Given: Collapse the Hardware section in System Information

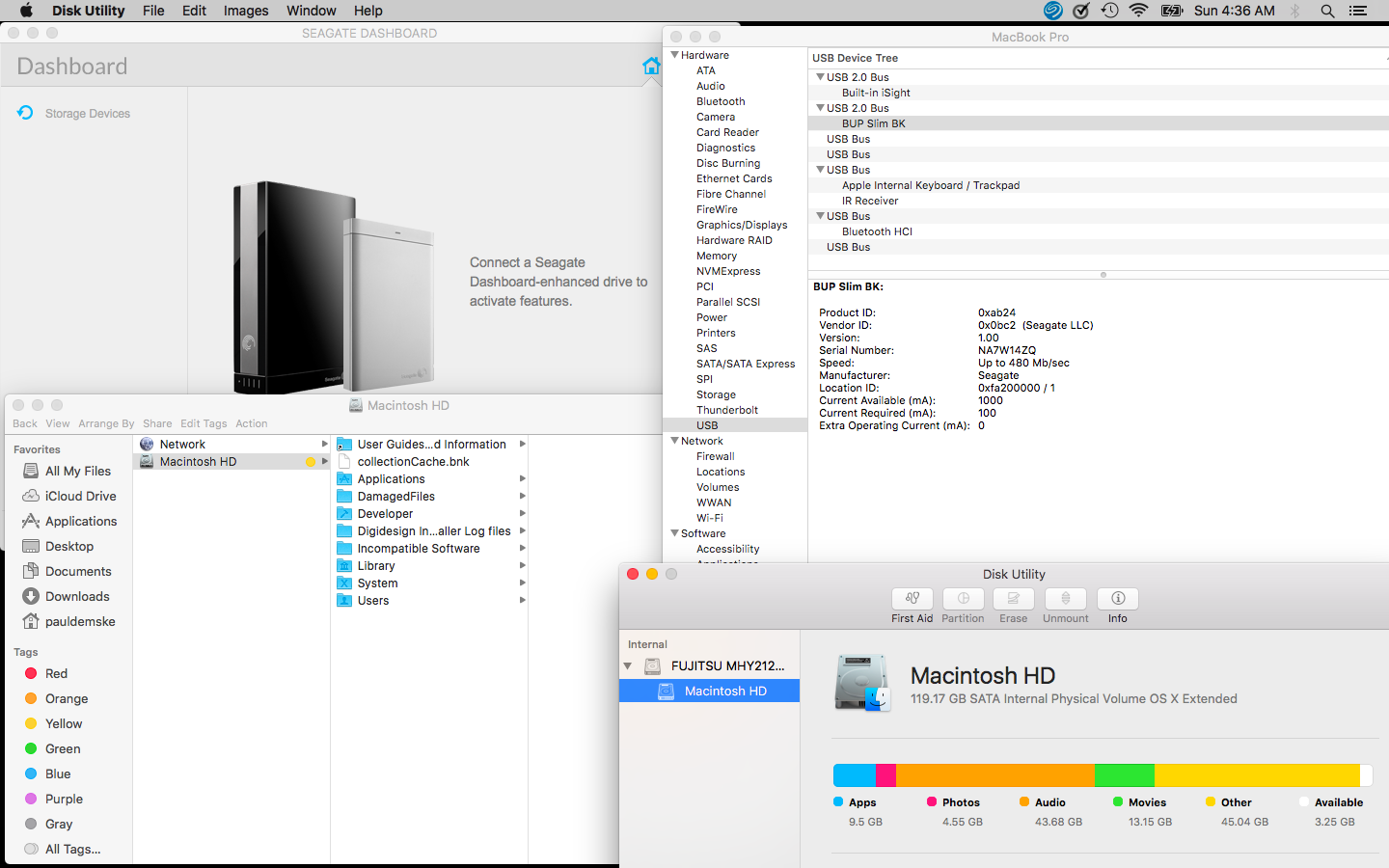Looking at the screenshot, I should coord(675,55).
